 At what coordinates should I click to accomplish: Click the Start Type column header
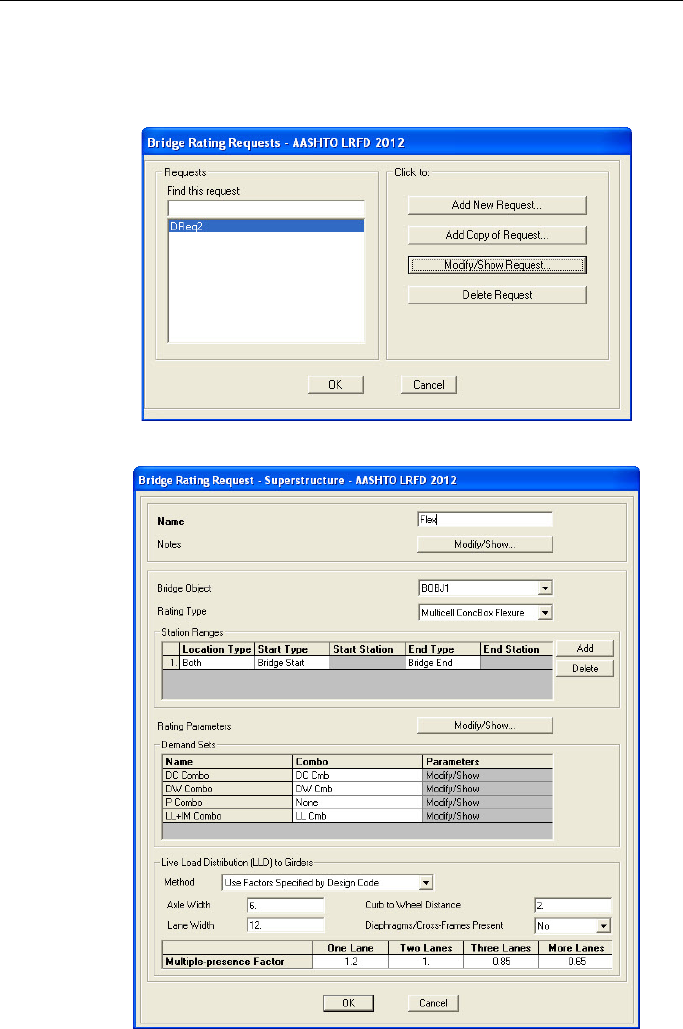click(x=292, y=649)
